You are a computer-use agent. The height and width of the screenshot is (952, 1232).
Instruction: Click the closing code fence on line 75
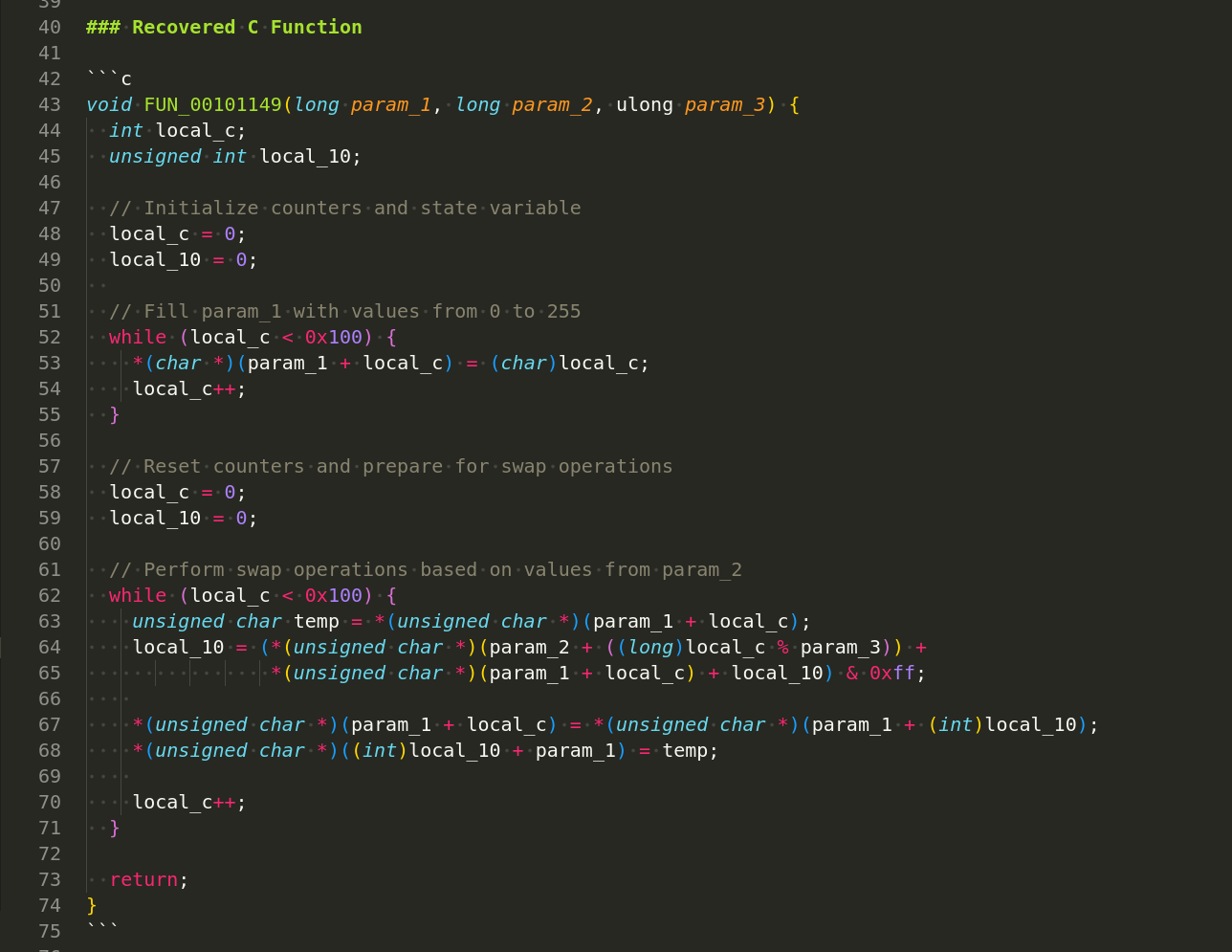103,931
